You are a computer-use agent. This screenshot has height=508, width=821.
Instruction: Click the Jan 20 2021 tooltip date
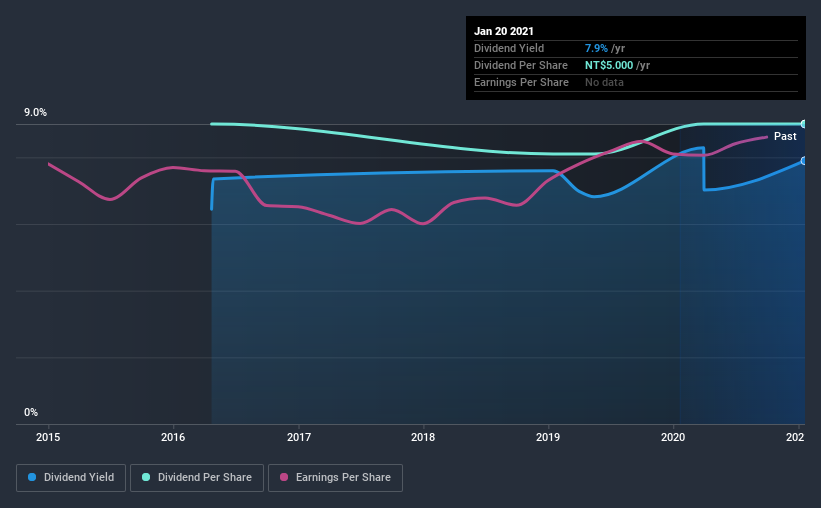click(x=504, y=31)
